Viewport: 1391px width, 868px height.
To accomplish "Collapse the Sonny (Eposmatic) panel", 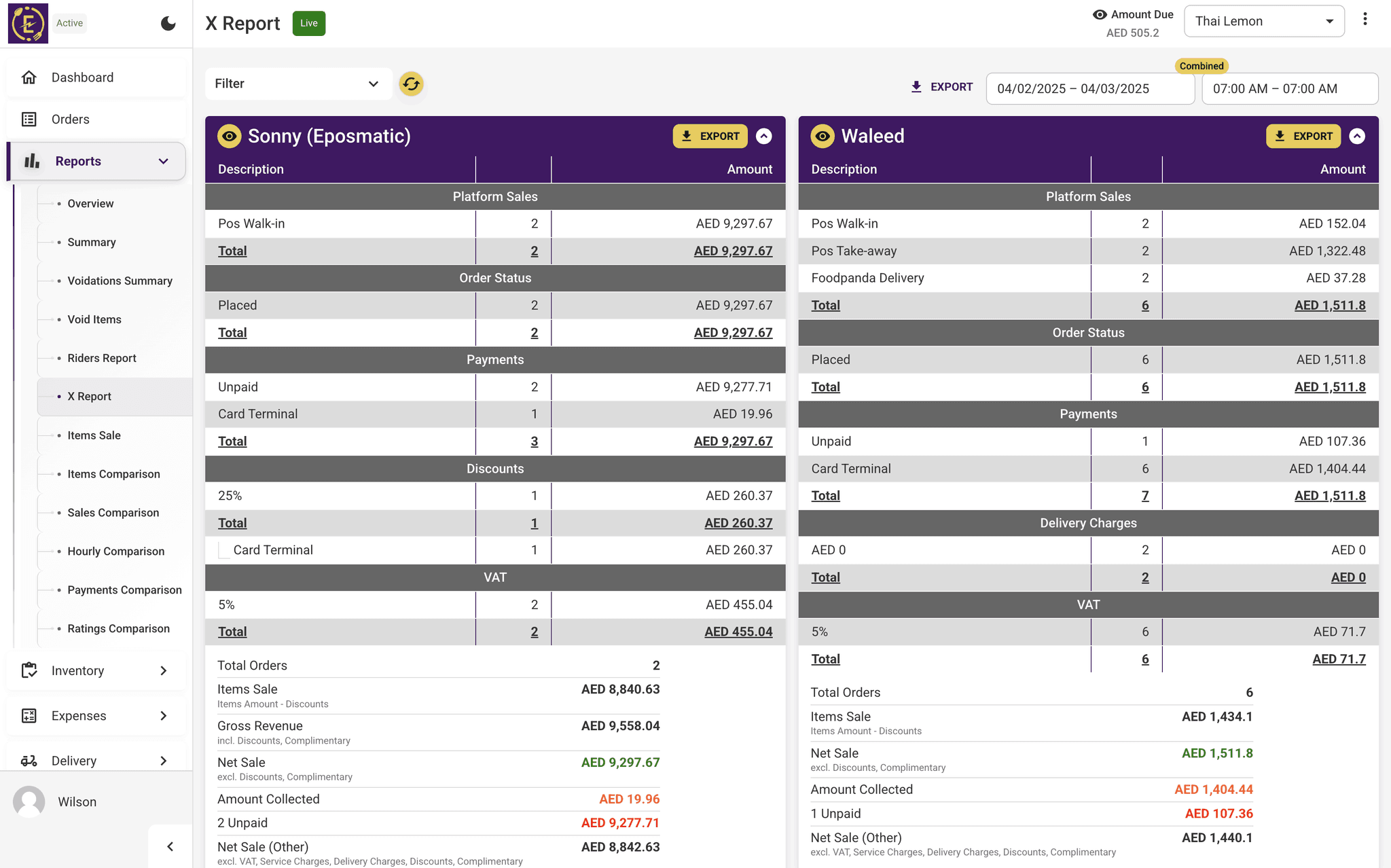I will pyautogui.click(x=763, y=136).
